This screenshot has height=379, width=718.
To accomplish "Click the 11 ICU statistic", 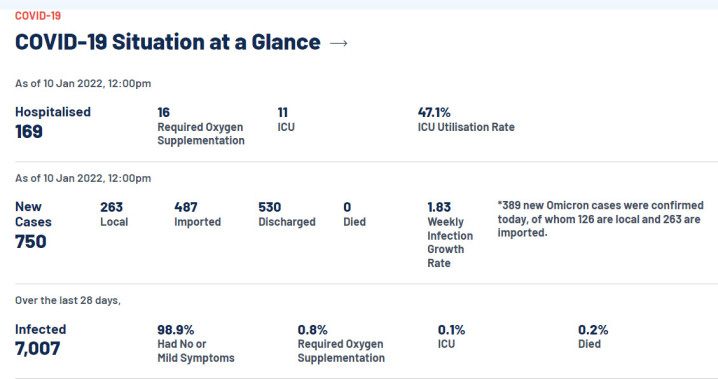I will tap(286, 119).
